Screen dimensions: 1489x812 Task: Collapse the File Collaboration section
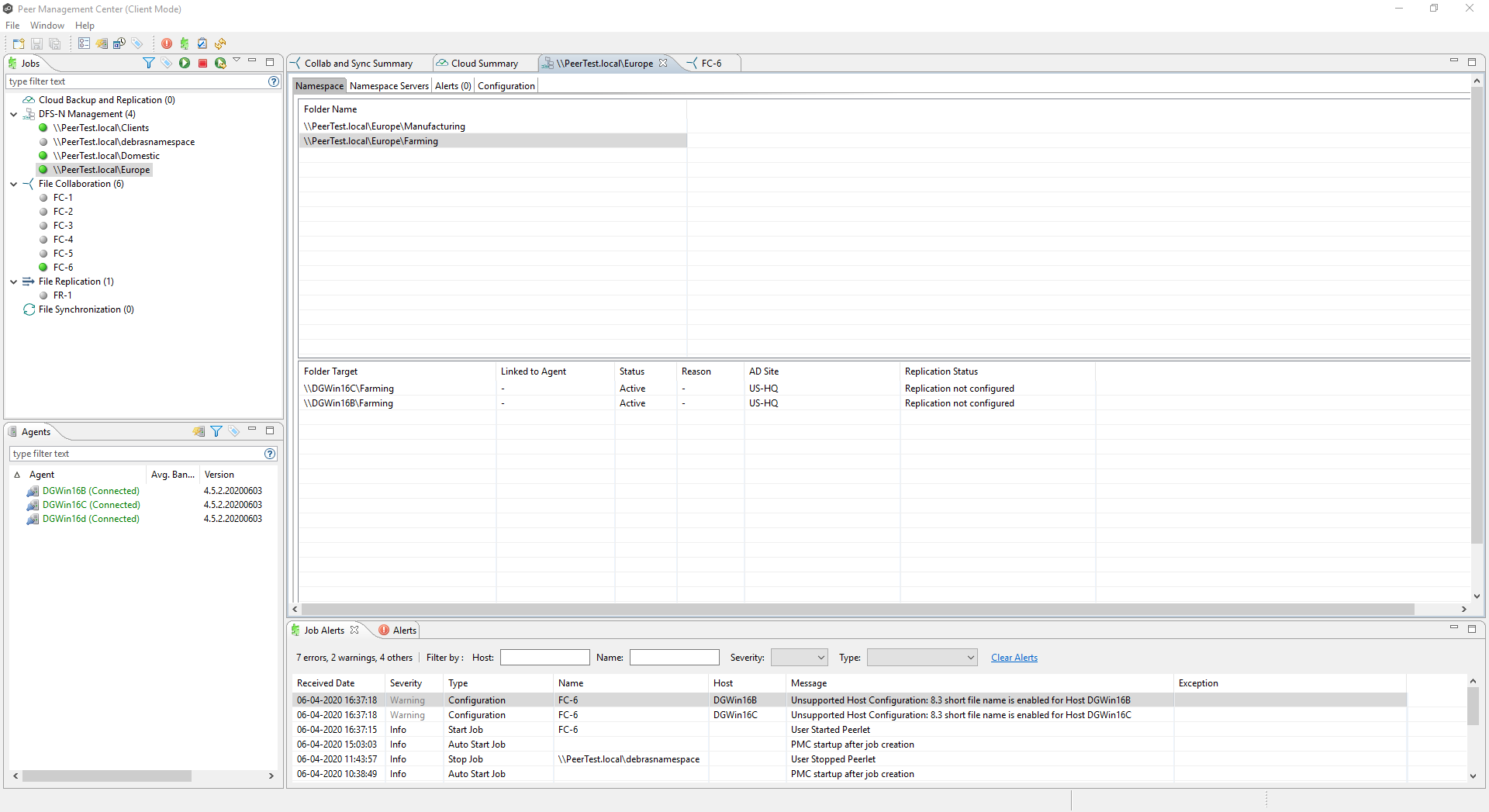(x=13, y=184)
